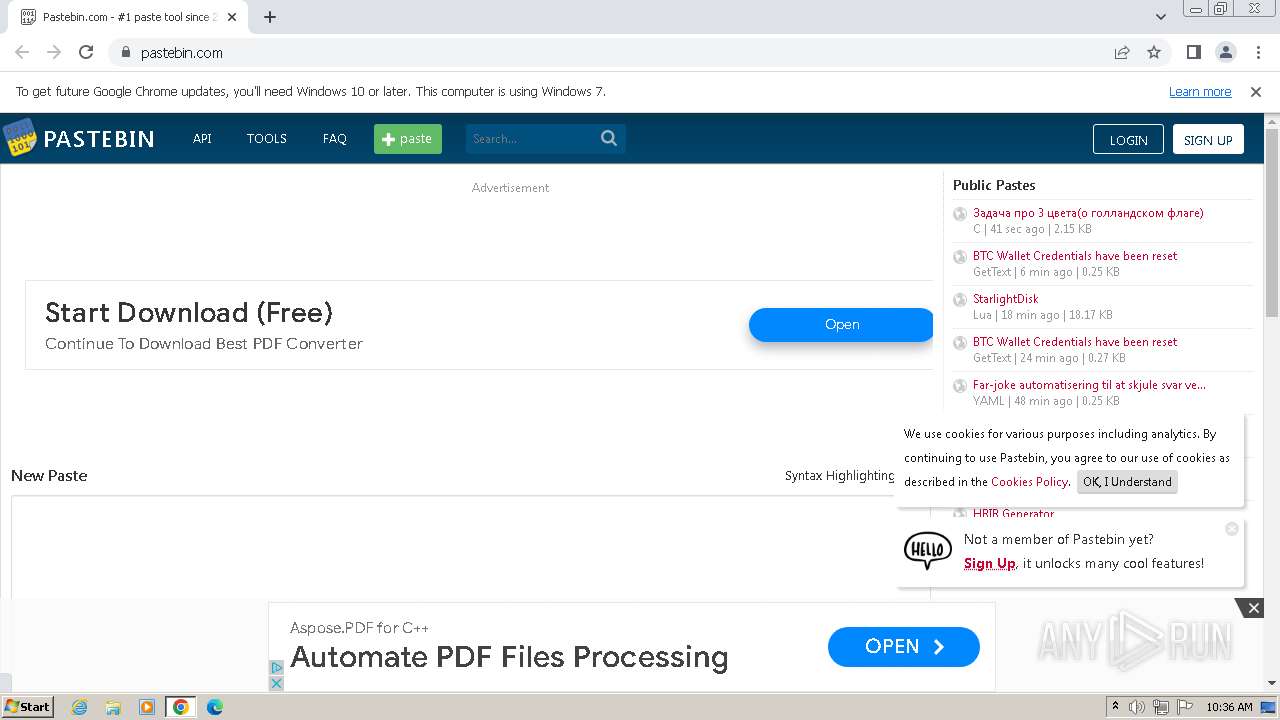Open the Windows Start menu
Image resolution: width=1280 pixels, height=720 pixels.
coord(28,707)
